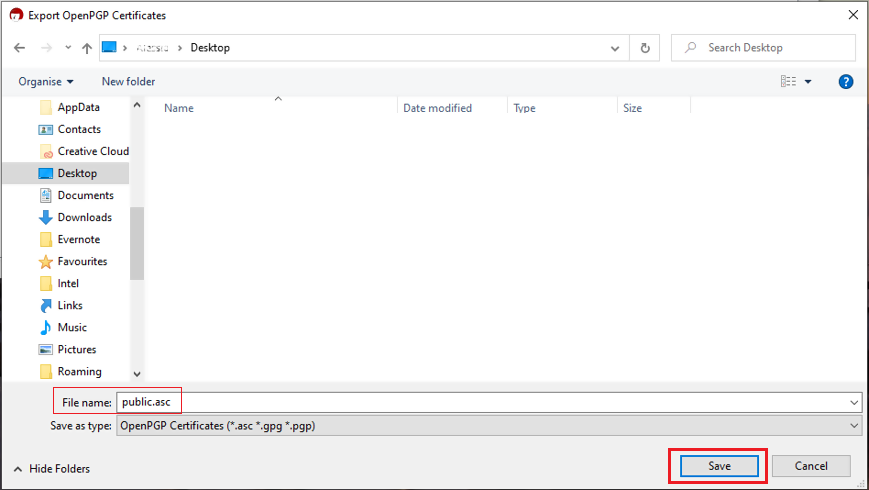Select the Roaming folder

[x=79, y=371]
